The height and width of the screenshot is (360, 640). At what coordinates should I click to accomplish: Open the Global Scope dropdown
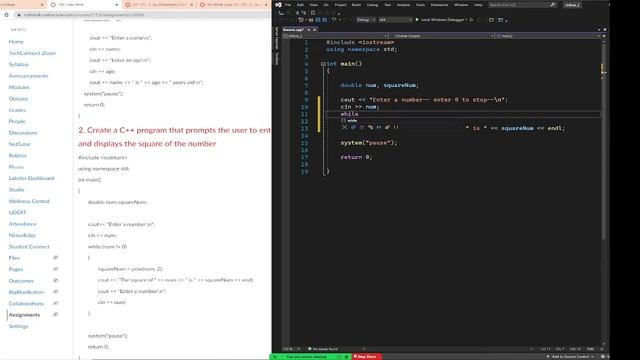point(442,36)
